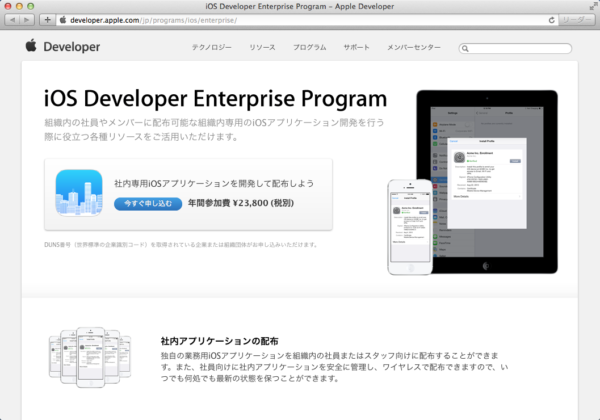Minimize the Safari window with the yellow button
Viewport: 600px width, 420px height.
click(x=19, y=6)
